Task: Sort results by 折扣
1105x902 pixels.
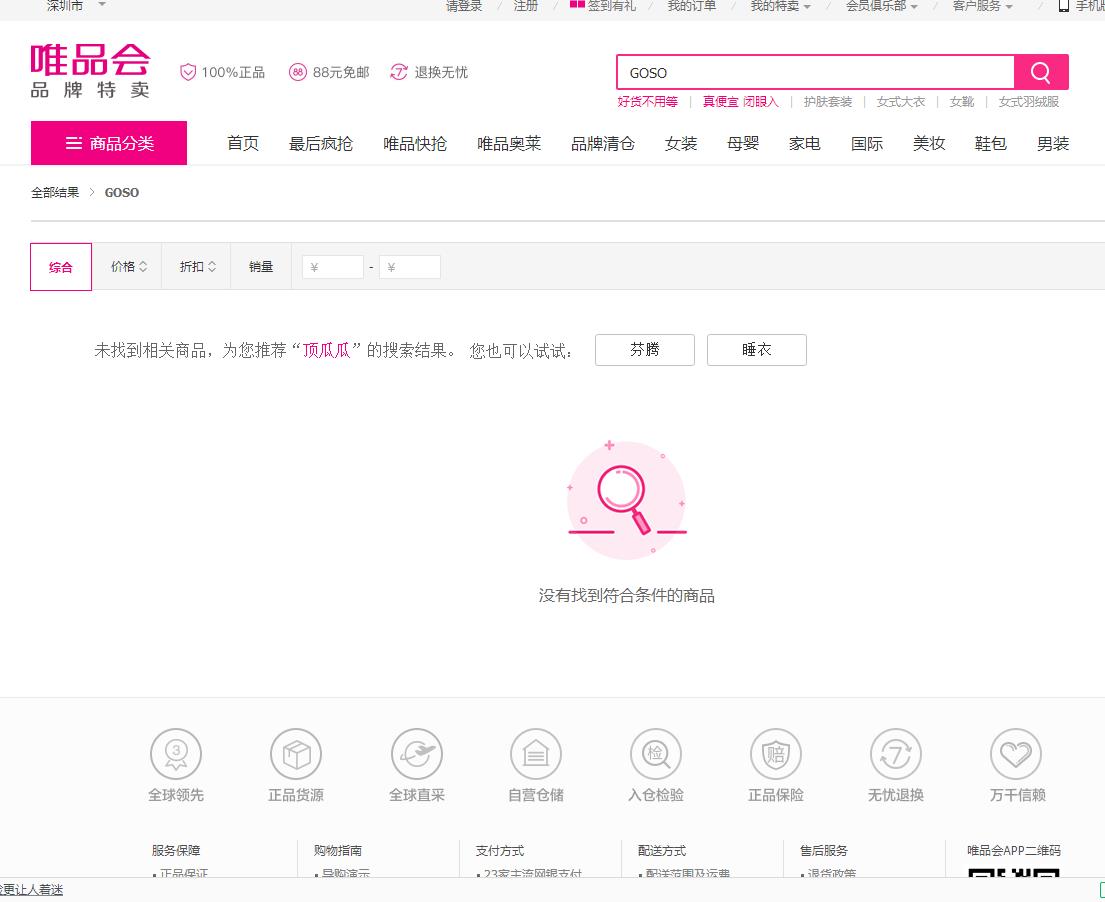Action: coord(197,266)
